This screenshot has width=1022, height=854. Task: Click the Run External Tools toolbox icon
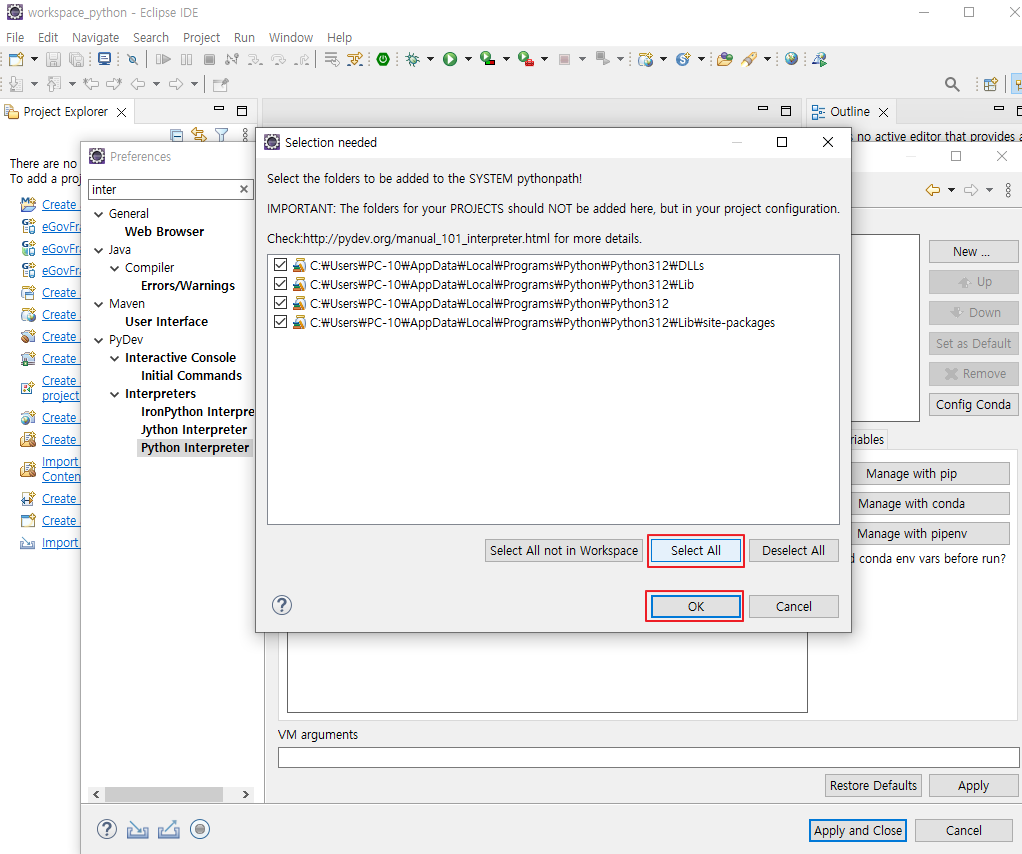point(526,59)
